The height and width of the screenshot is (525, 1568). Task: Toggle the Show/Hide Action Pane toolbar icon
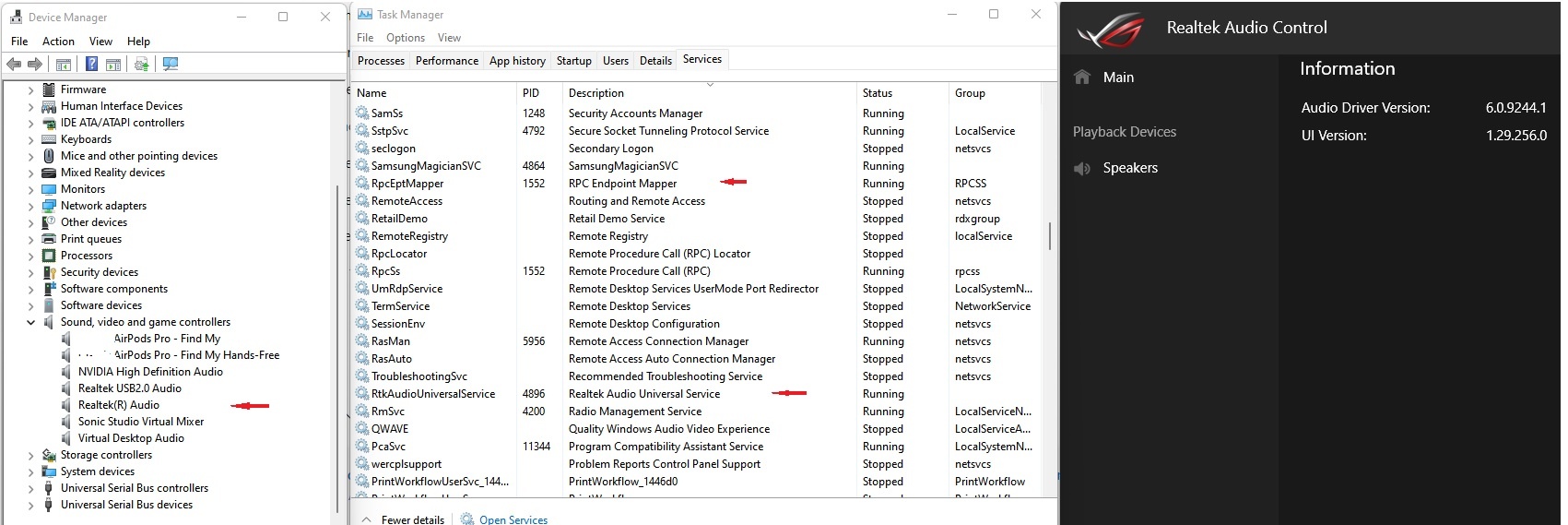[113, 65]
